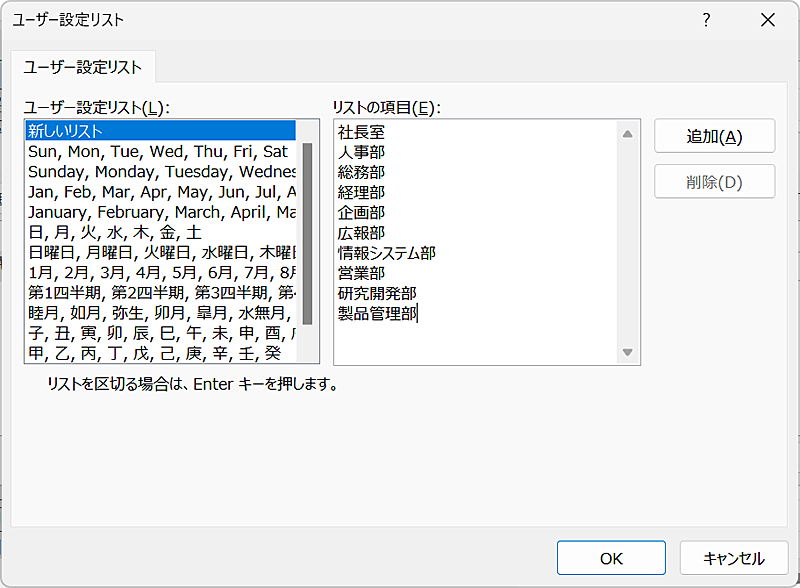Viewport: 800px width, 588px height.
Task: Select the Jan, Feb, Mar list entry
Action: pyautogui.click(x=160, y=192)
